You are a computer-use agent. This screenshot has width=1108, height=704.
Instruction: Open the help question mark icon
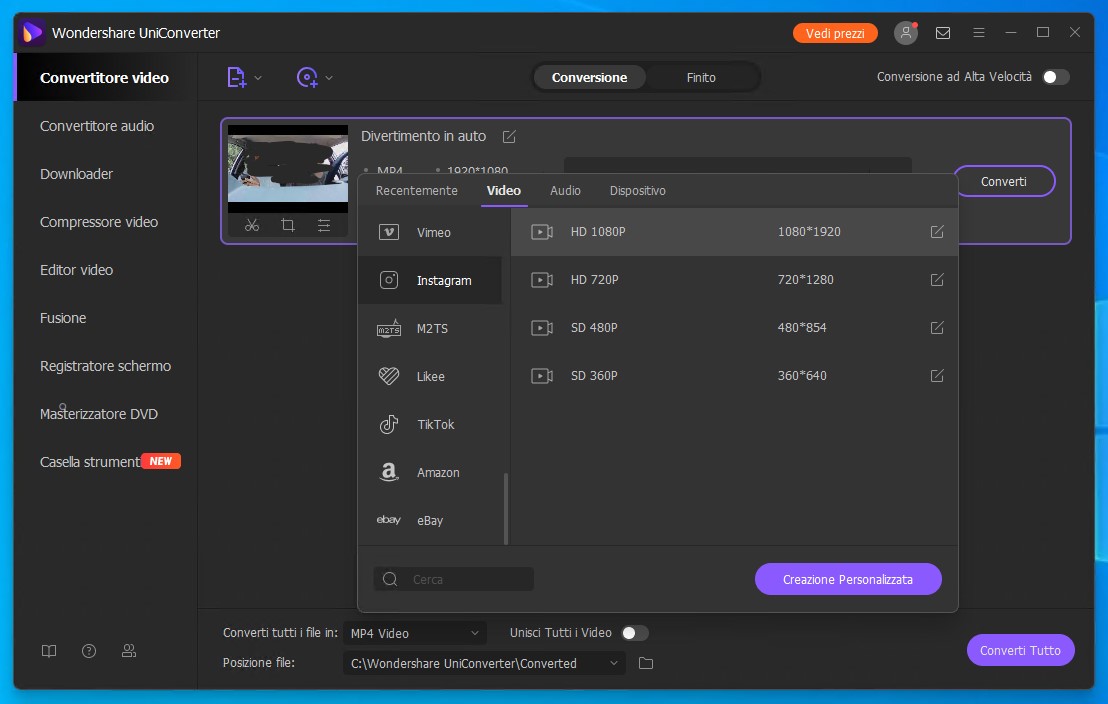[x=89, y=651]
